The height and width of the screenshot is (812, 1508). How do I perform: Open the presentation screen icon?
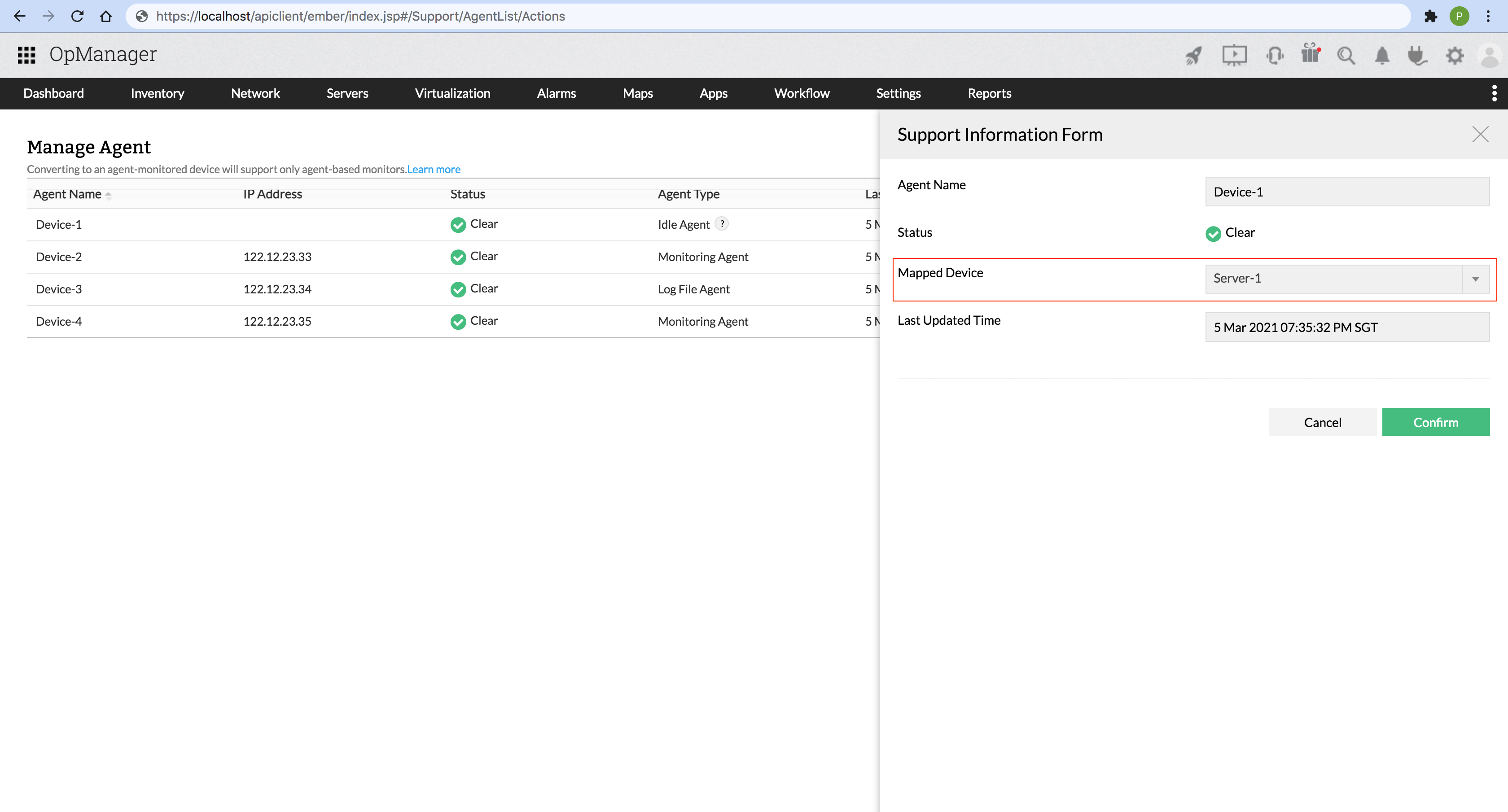click(1234, 56)
